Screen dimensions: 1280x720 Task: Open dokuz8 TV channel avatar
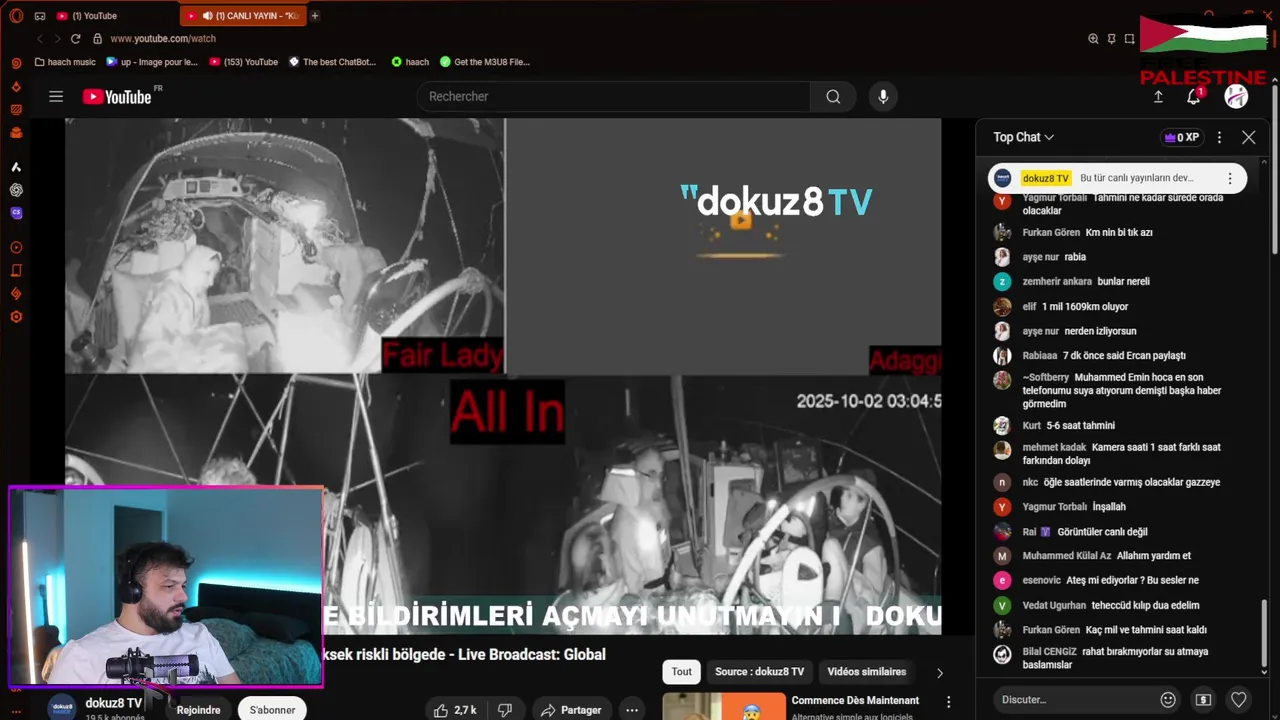(62, 705)
